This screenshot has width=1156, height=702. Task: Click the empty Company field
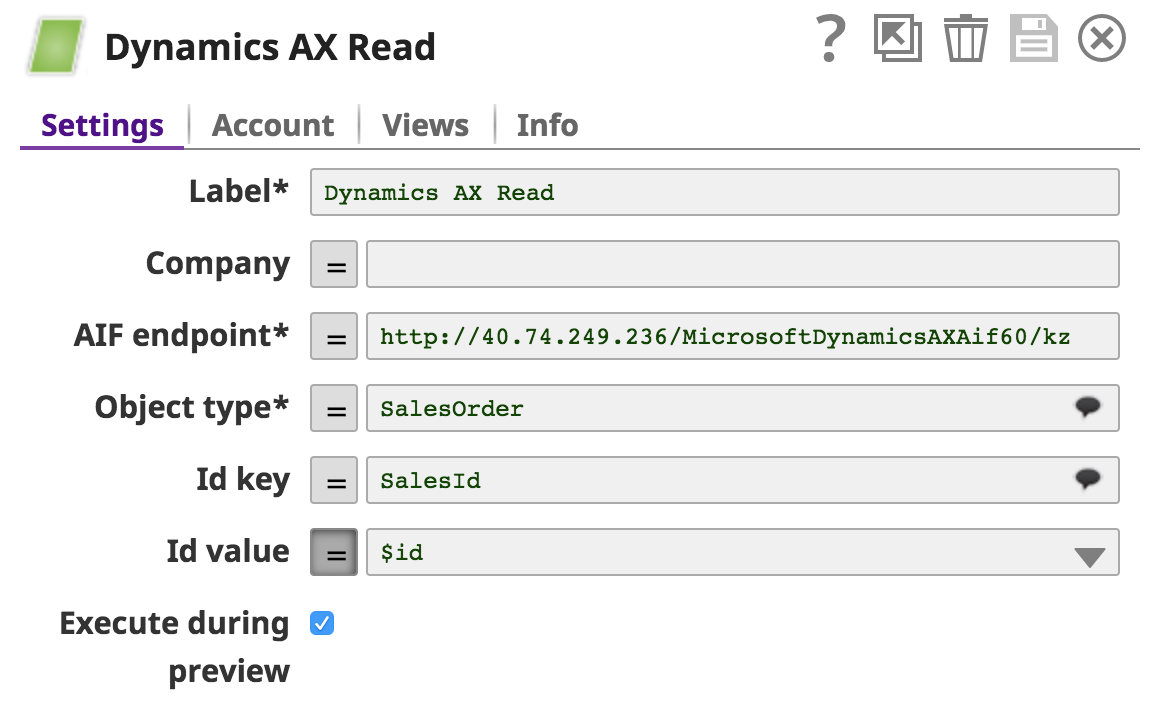point(742,264)
